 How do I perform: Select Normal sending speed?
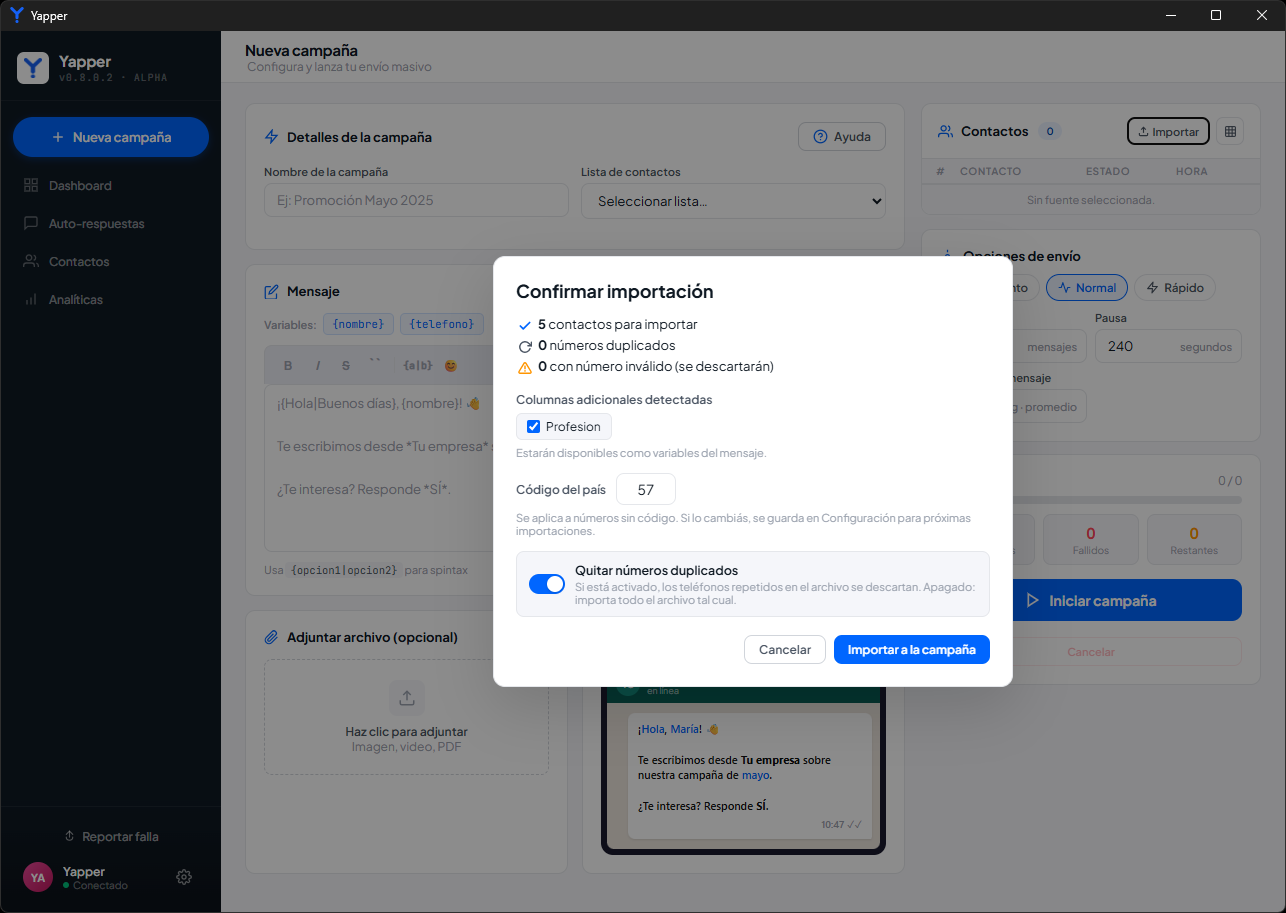[1087, 288]
